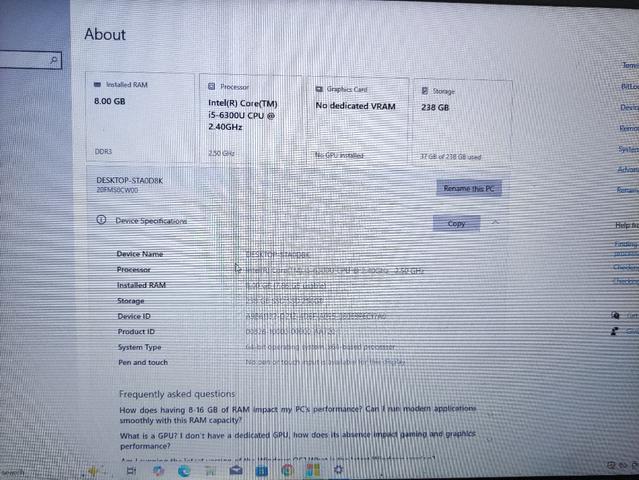639x480 pixels.
Task: Click the Settings gear in the taskbar
Action: point(338,470)
